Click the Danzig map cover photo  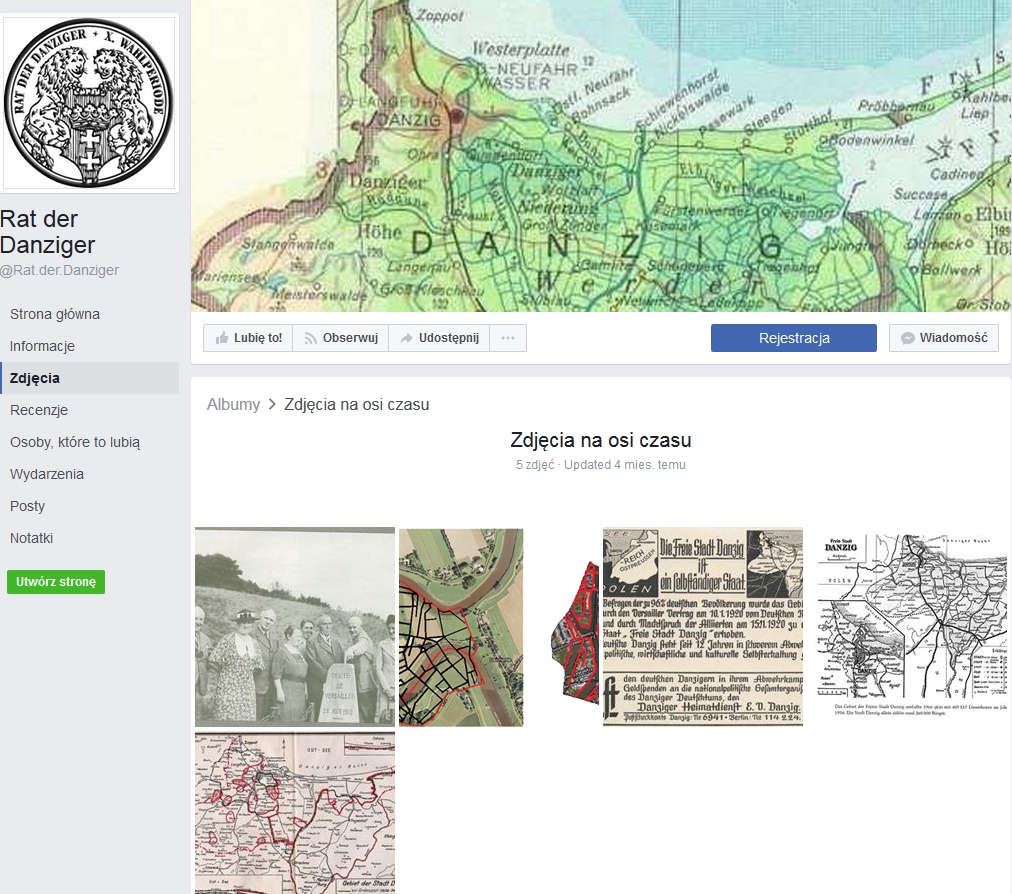click(600, 155)
